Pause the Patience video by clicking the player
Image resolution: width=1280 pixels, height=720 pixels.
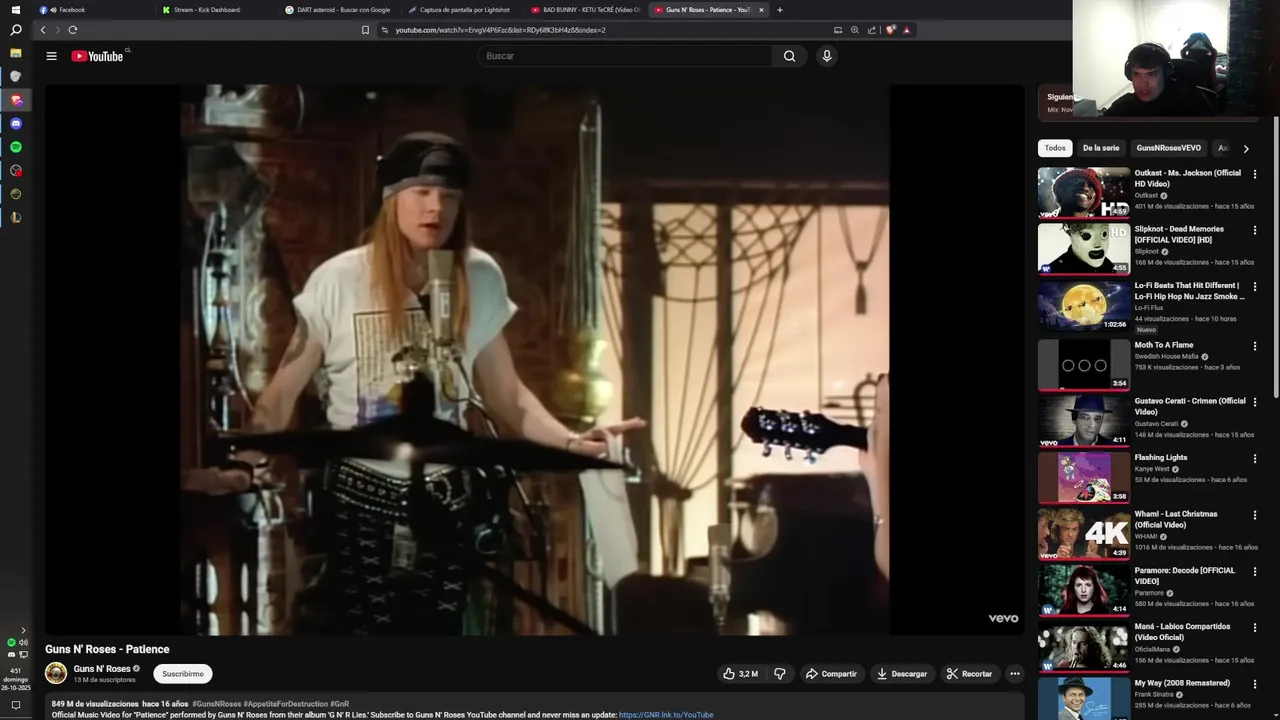click(535, 360)
